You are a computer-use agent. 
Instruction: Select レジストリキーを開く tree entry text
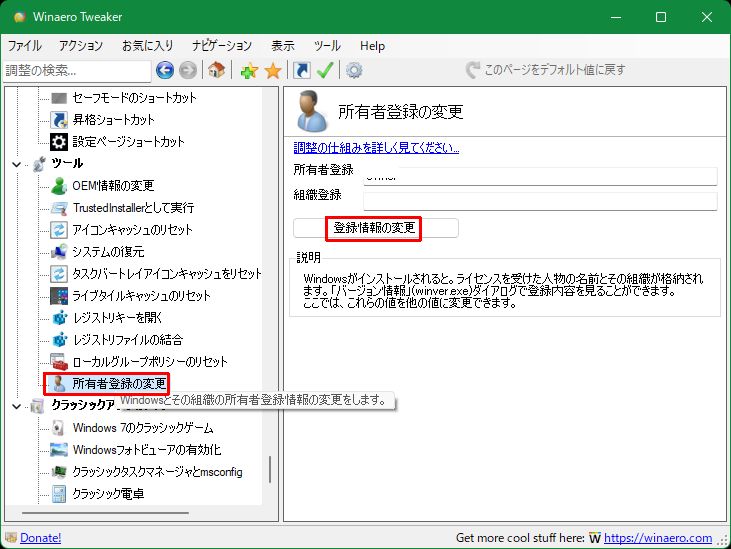[x=117, y=318]
